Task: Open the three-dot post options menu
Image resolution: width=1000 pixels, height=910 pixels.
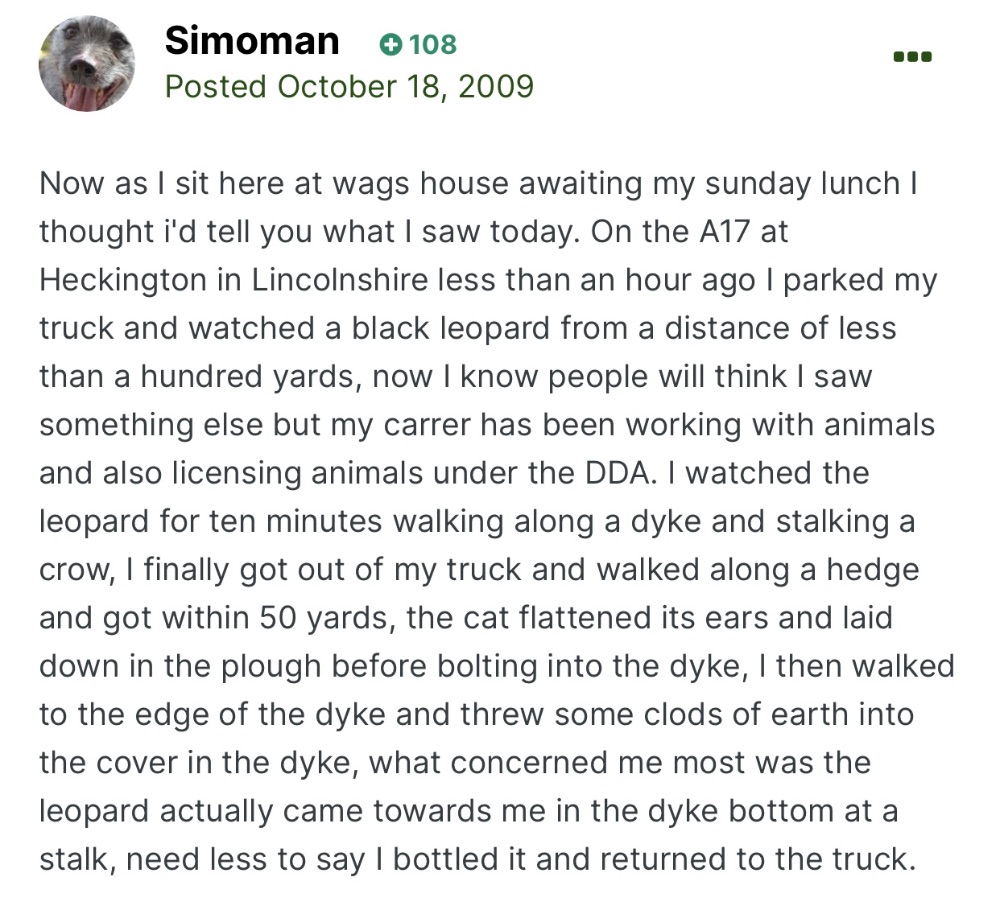Action: click(x=912, y=57)
